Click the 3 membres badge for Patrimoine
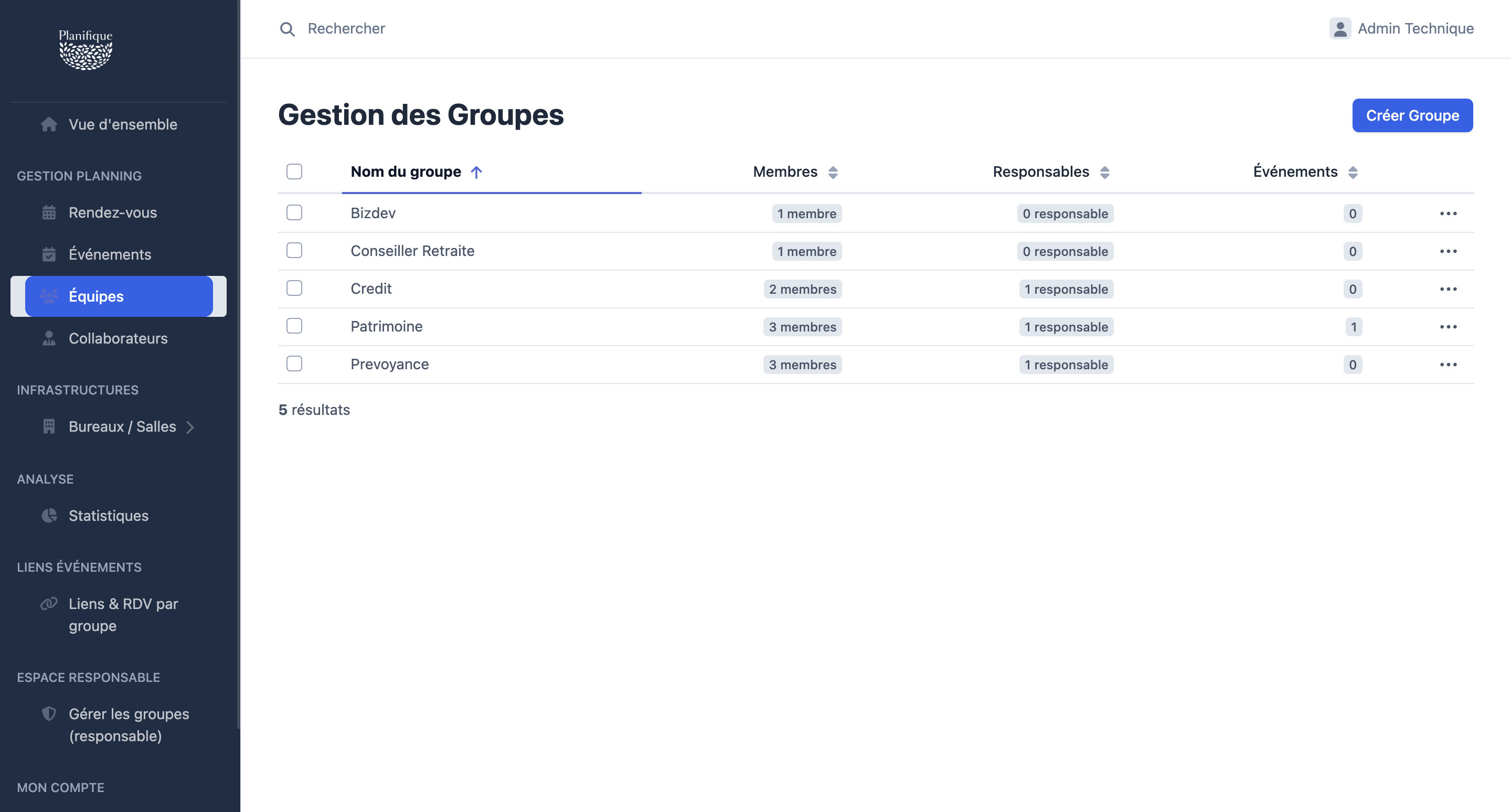Image resolution: width=1511 pixels, height=812 pixels. 802,327
